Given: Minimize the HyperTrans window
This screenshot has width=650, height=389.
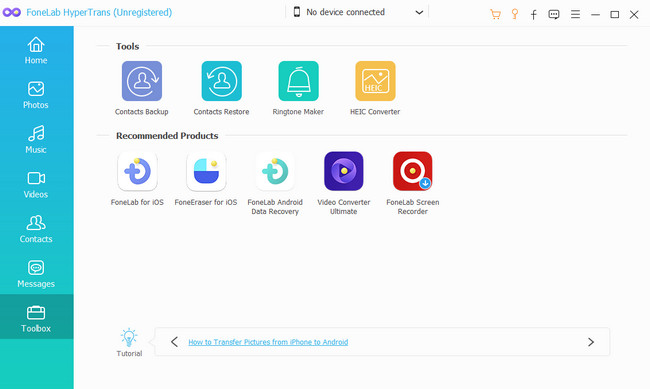Looking at the screenshot, I should click(x=596, y=15).
